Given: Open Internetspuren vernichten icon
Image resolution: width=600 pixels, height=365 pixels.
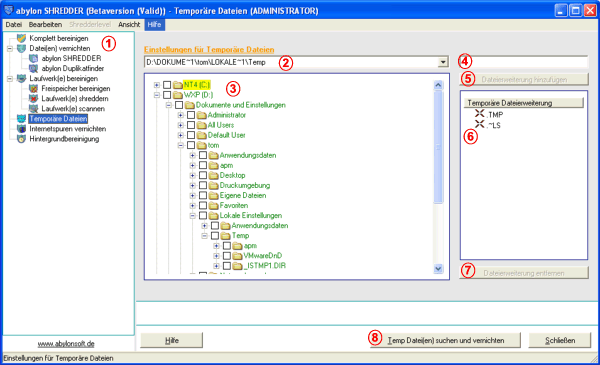Looking at the screenshot, I should tap(21, 129).
